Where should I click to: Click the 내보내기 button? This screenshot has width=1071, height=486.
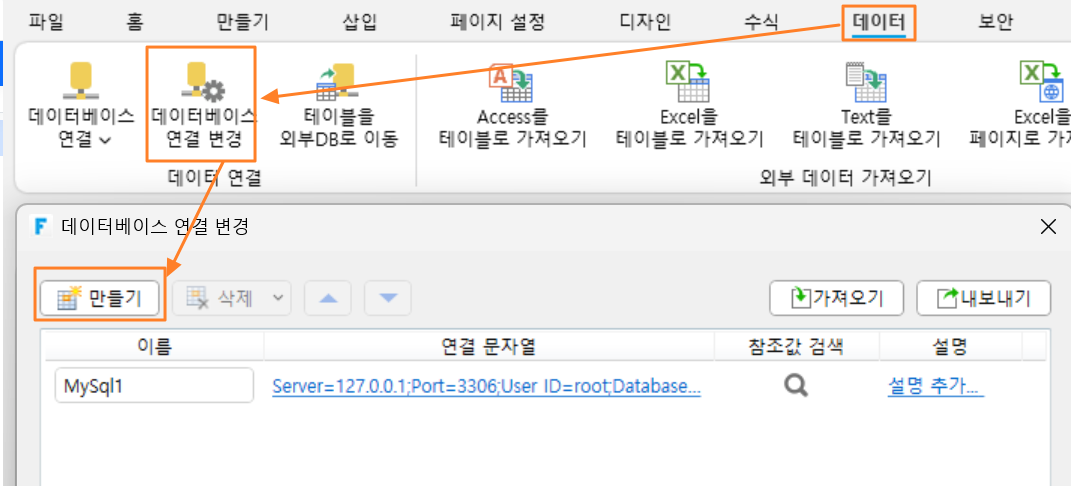click(984, 298)
